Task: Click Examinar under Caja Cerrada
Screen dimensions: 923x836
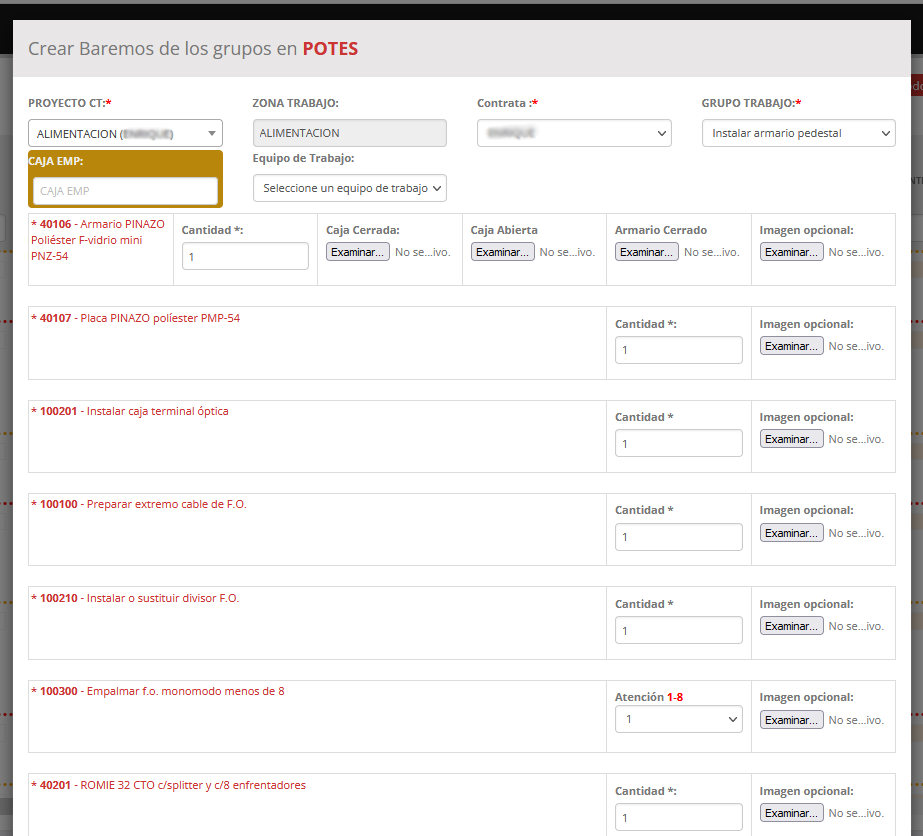Action: (x=358, y=252)
